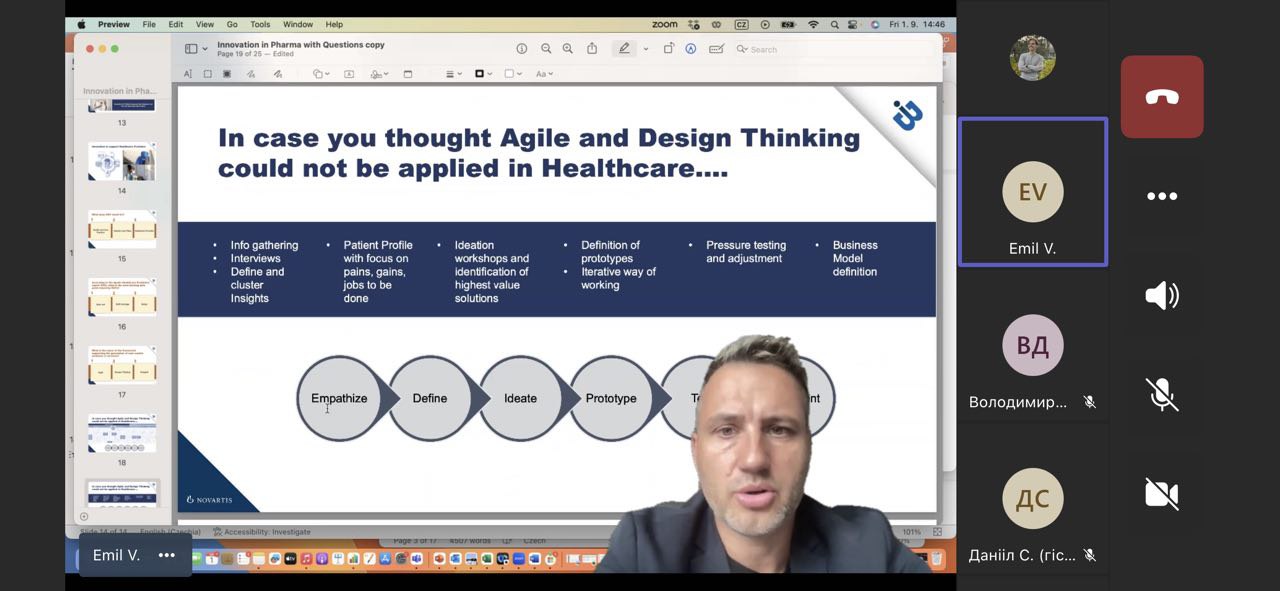Zoom out using the magnifier minus icon
This screenshot has height=591, width=1280.
coord(546,49)
